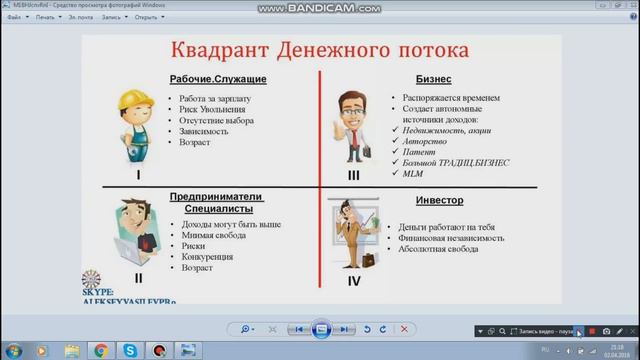Go to the next photo
The height and width of the screenshot is (360, 640).
coord(344,329)
